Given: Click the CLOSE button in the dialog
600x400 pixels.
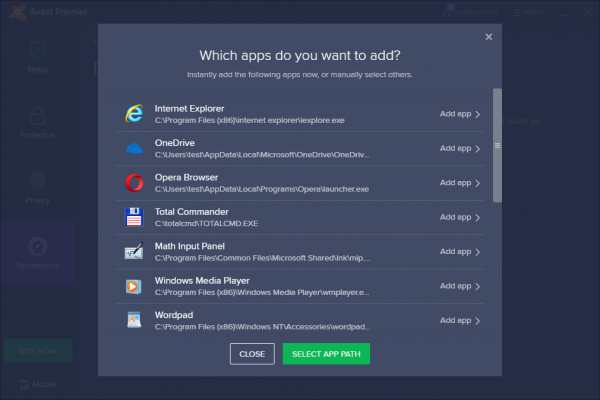Looking at the screenshot, I should 252,354.
